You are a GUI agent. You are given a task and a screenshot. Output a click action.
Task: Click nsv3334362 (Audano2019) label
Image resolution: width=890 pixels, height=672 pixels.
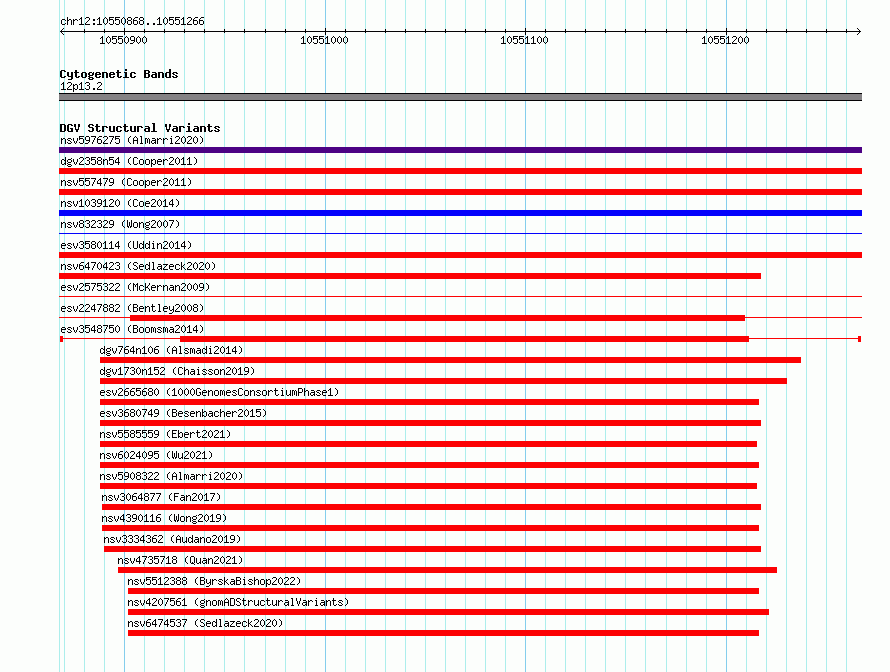(172, 539)
